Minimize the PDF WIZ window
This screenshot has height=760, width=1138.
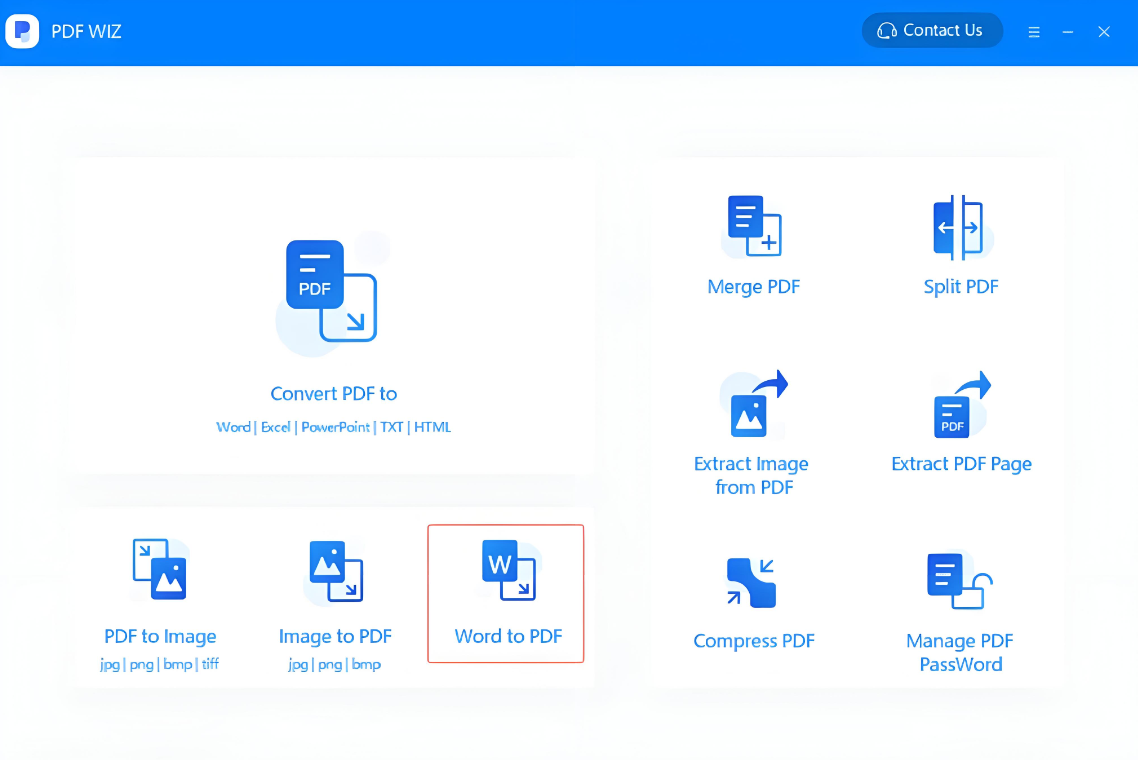(1068, 32)
